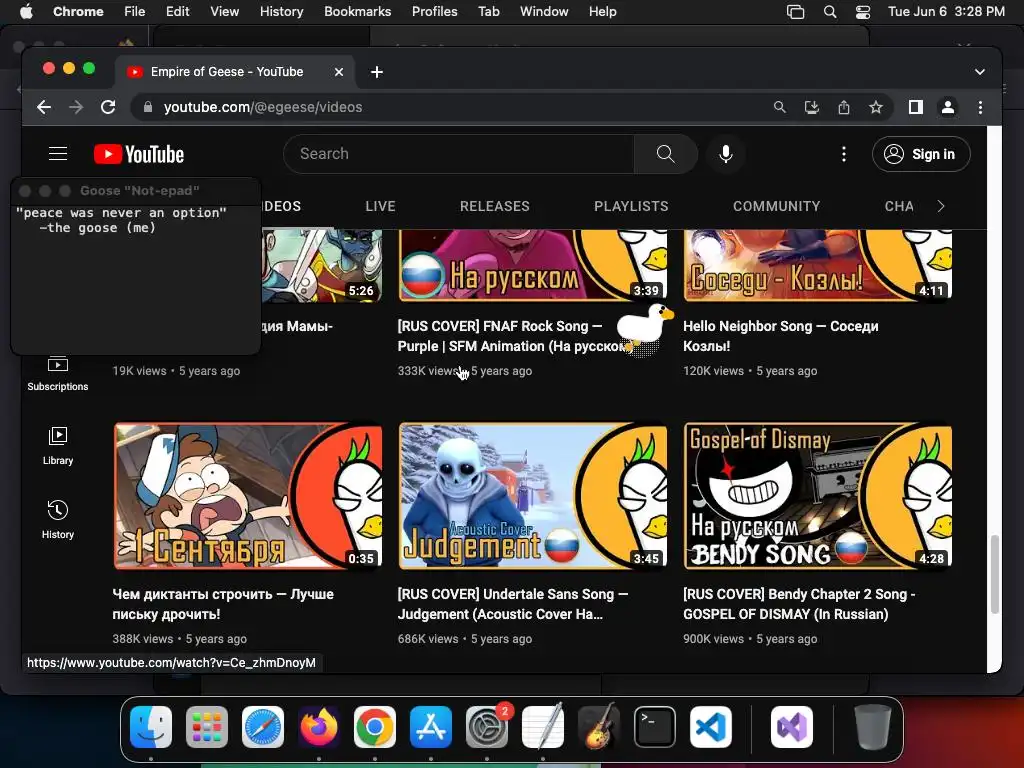Open the YouTube guide hamburger menu
This screenshot has height=768, width=1024.
(x=58, y=154)
